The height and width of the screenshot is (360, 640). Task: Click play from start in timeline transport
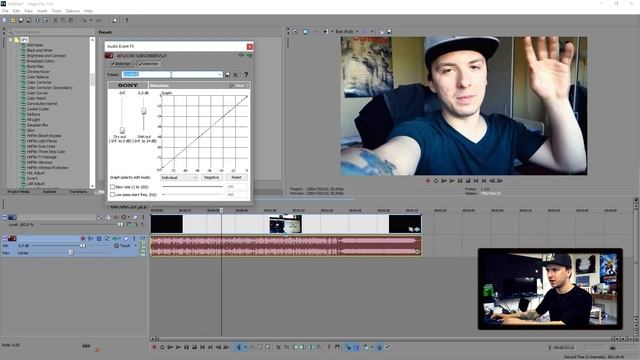tap(170, 347)
